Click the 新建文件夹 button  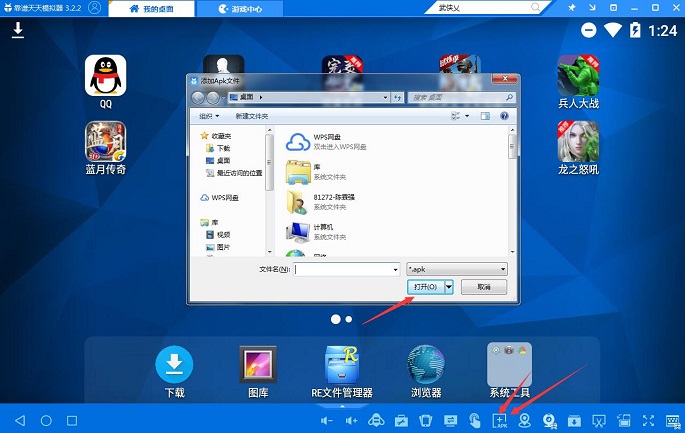pos(252,116)
